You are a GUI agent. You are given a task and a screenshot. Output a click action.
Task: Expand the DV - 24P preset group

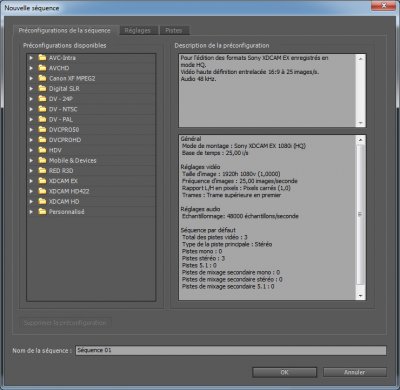tap(31, 99)
